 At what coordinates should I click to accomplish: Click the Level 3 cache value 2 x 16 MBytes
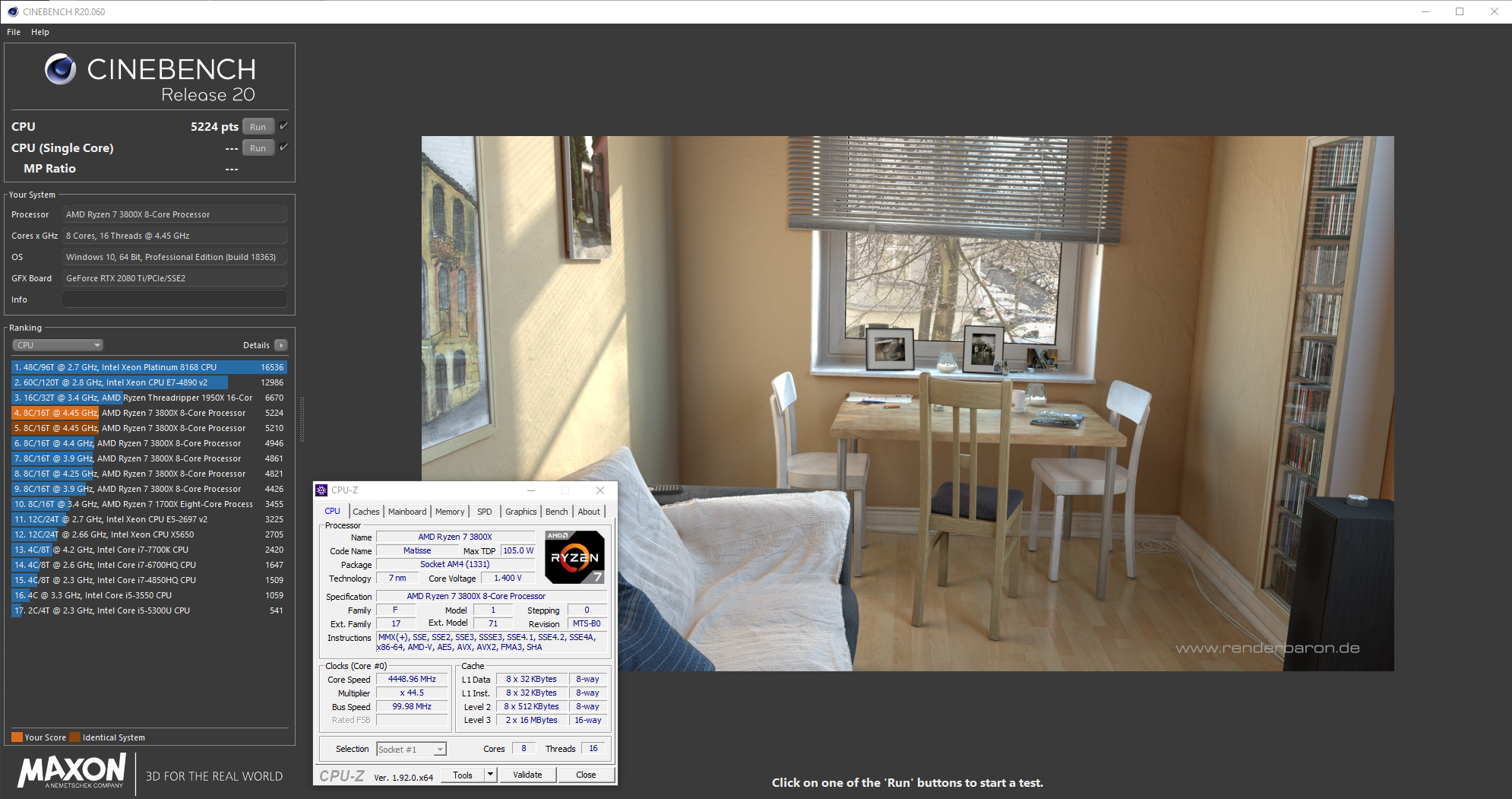point(532,721)
